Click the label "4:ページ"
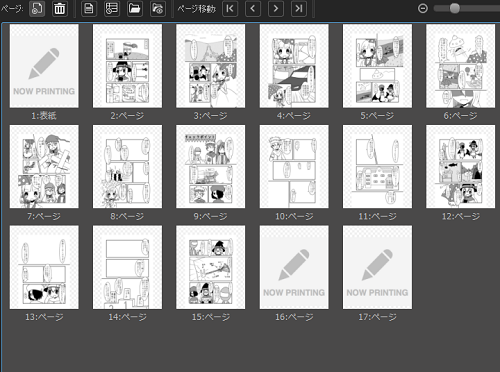The height and width of the screenshot is (372, 500). click(x=294, y=116)
